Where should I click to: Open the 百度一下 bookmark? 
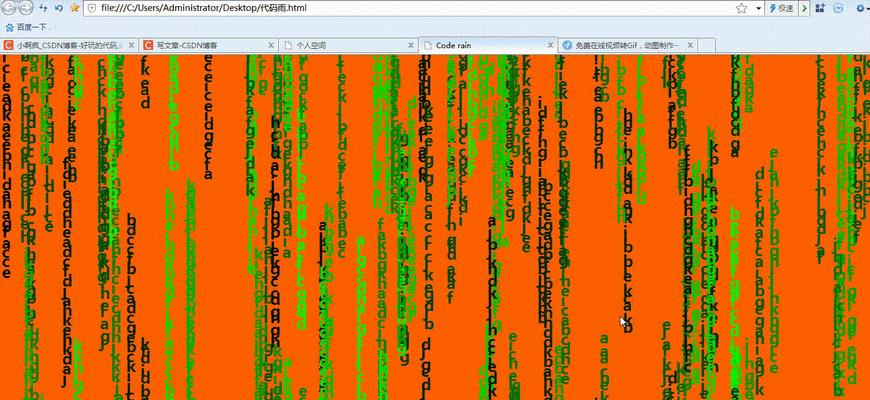(x=26, y=27)
